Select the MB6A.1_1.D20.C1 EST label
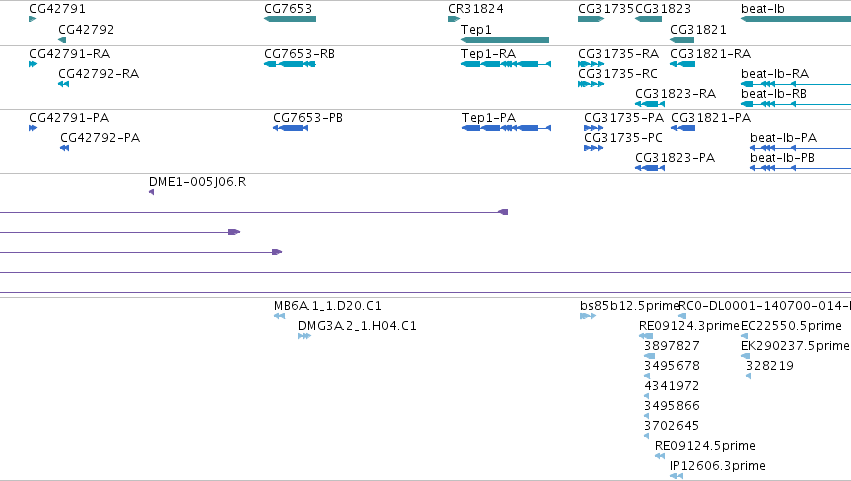Viewport: 851px width, 481px height. 328,306
